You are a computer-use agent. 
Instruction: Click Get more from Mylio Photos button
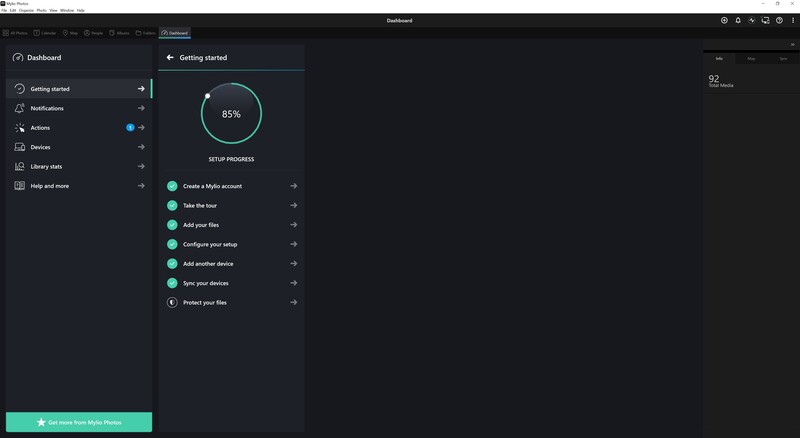[x=79, y=422]
